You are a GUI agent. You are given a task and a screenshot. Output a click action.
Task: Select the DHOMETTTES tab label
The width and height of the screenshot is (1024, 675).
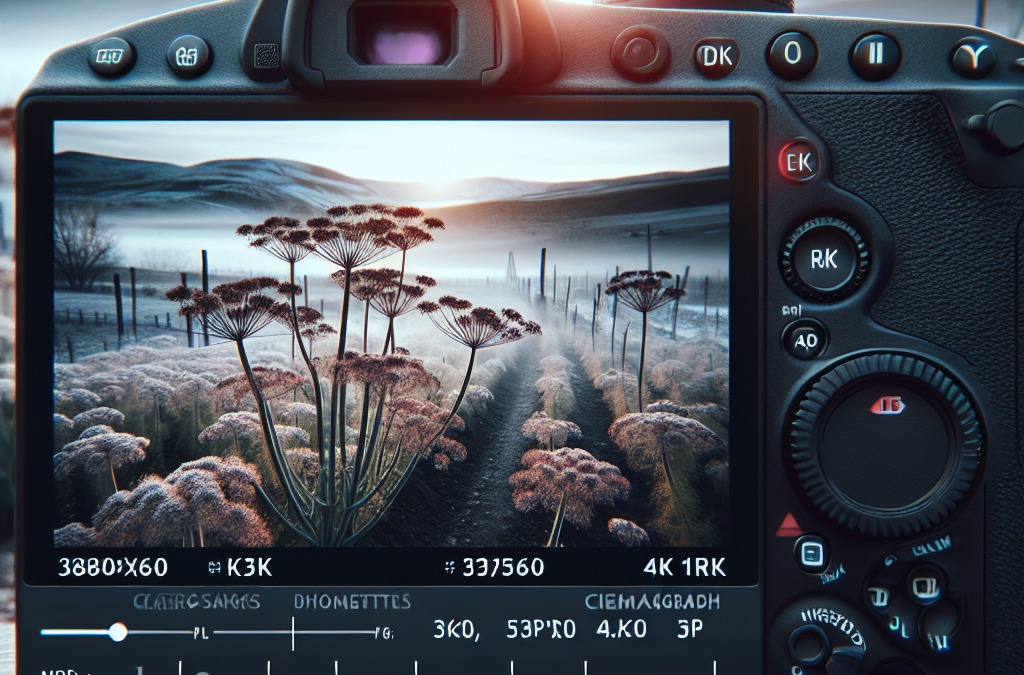point(352,601)
